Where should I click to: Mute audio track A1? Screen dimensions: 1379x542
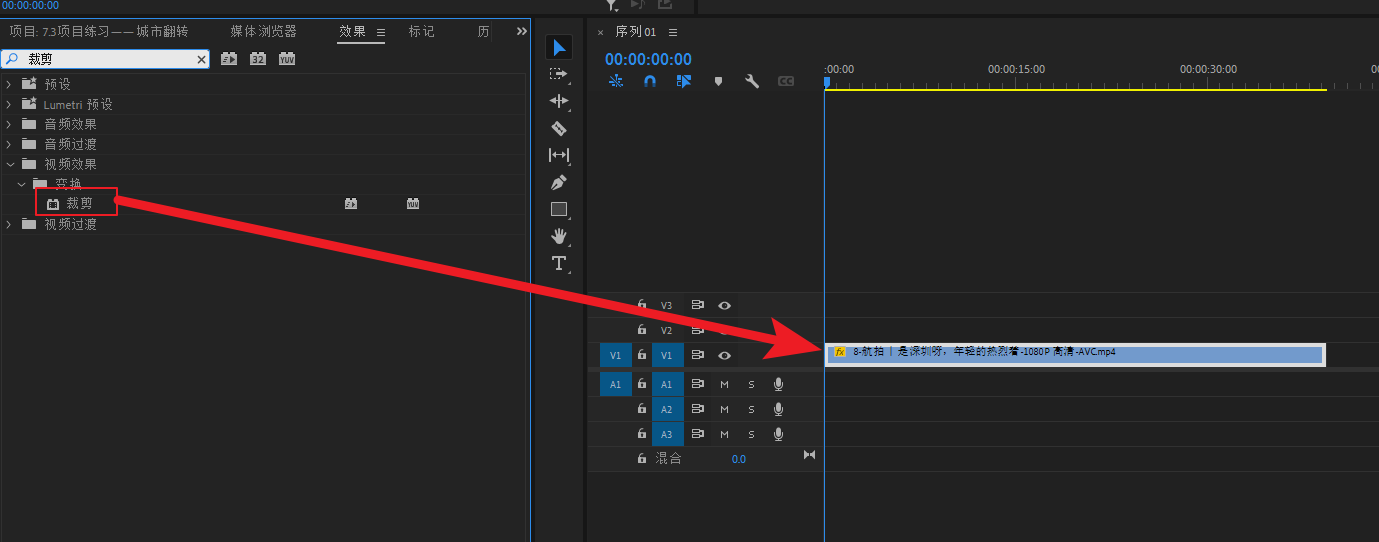[724, 384]
